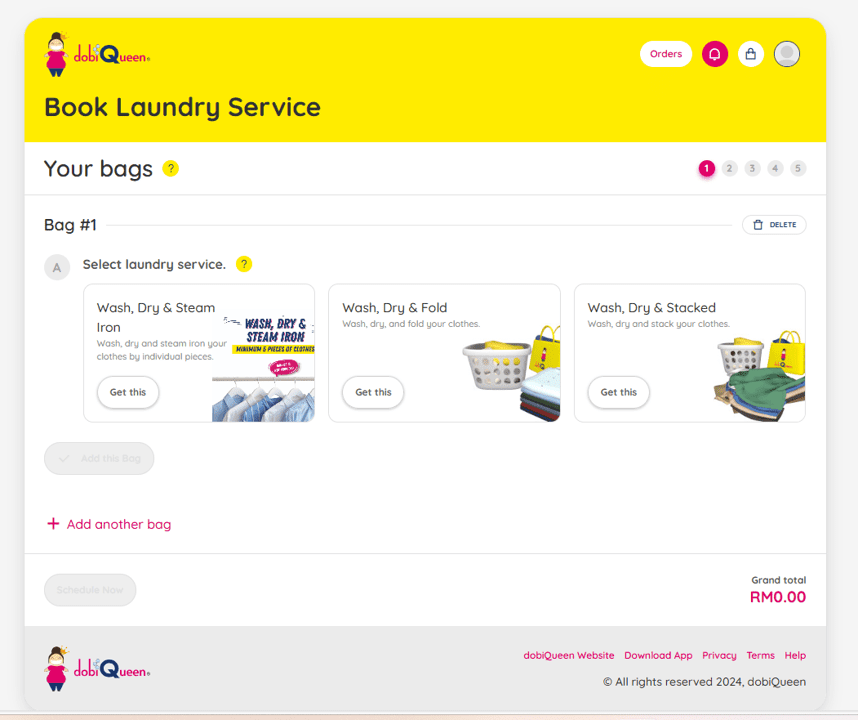Select step 3 in the progress indicator
The width and height of the screenshot is (858, 720).
point(752,168)
